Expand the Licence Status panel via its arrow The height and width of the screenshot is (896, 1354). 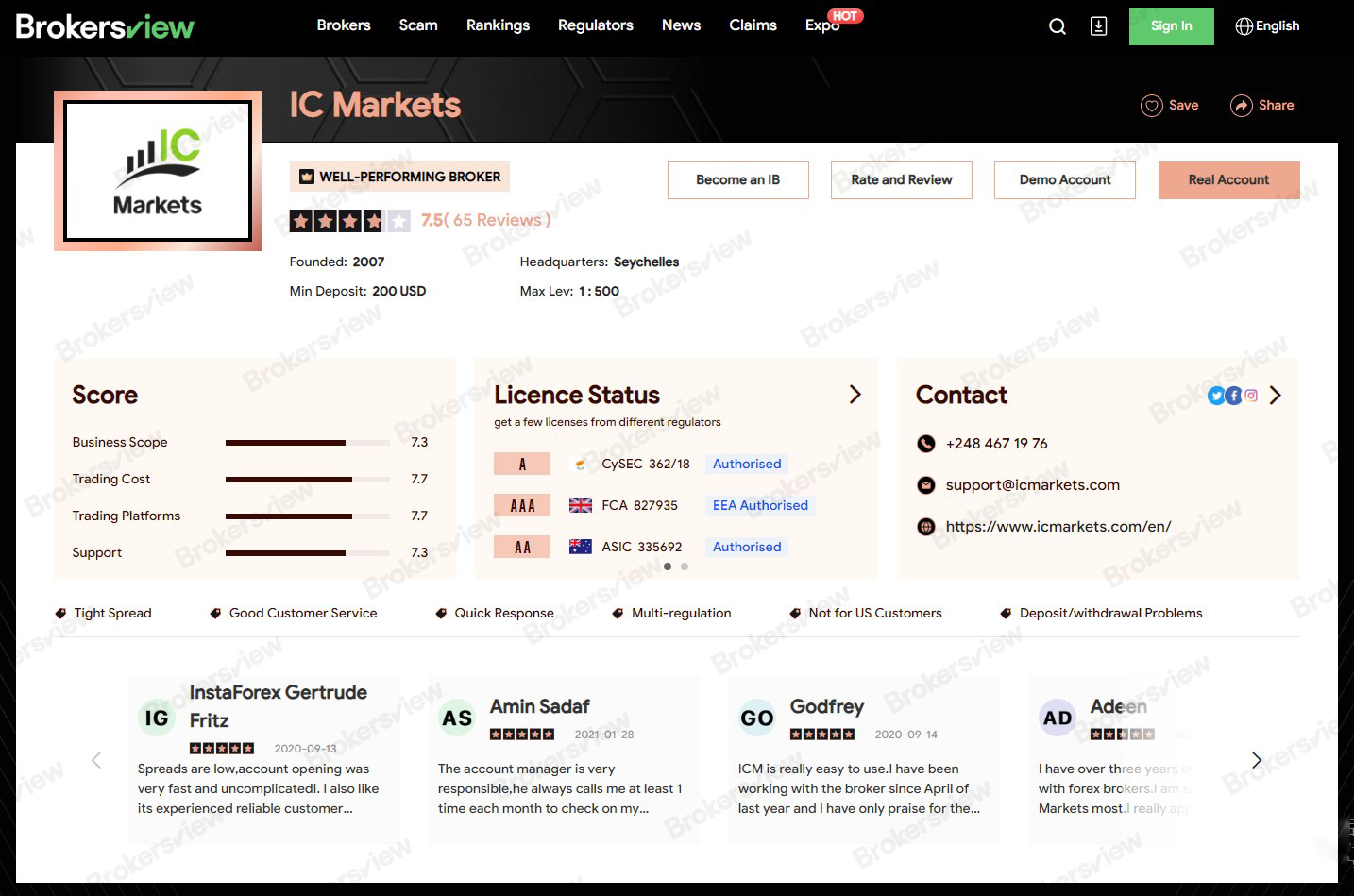[855, 394]
